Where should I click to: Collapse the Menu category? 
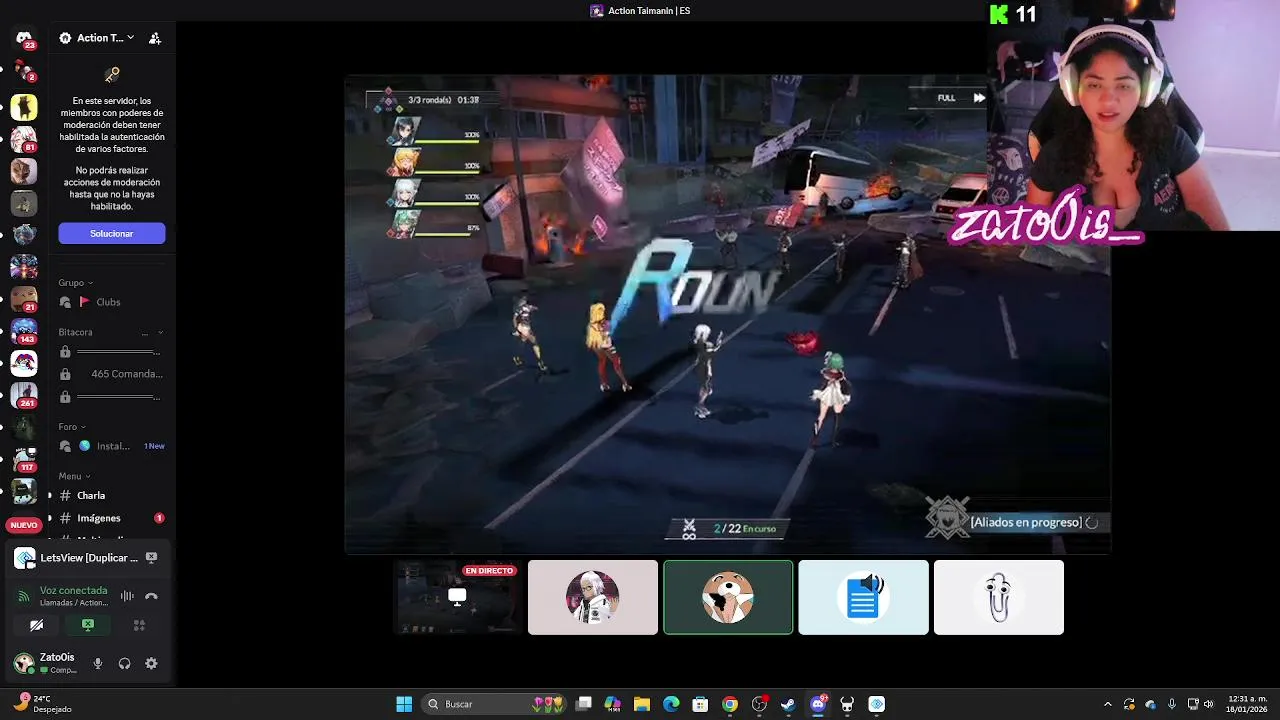pos(75,476)
